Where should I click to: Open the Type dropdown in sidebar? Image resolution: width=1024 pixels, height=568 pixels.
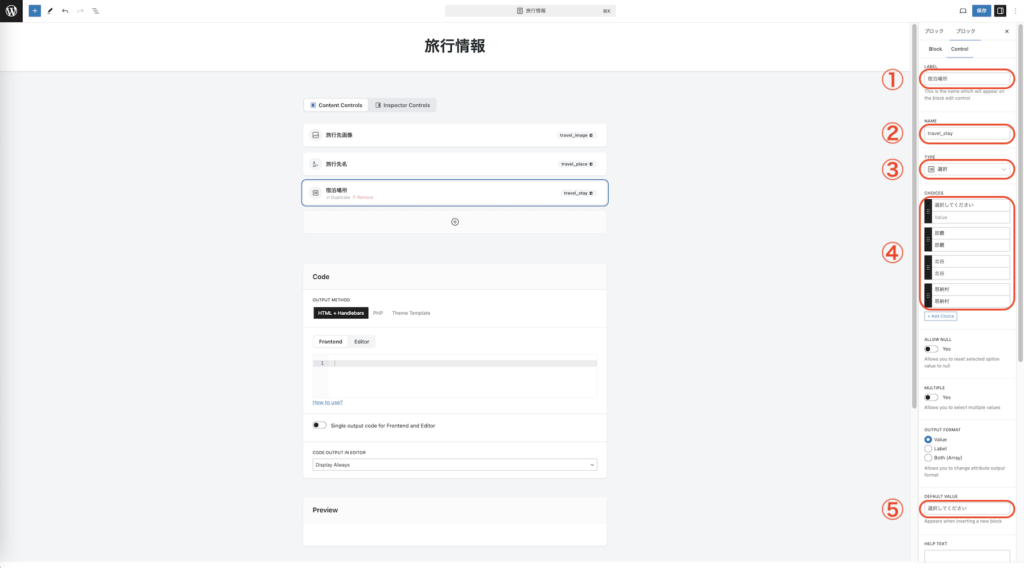[967, 169]
